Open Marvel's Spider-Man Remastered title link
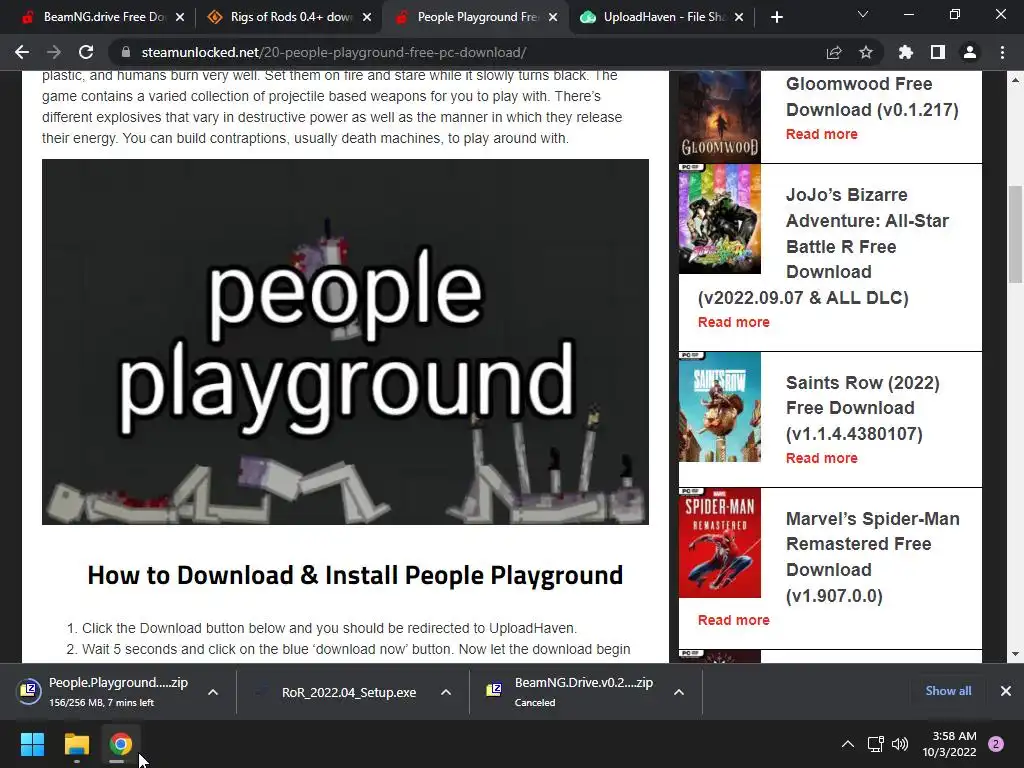1024x768 pixels. tap(872, 557)
